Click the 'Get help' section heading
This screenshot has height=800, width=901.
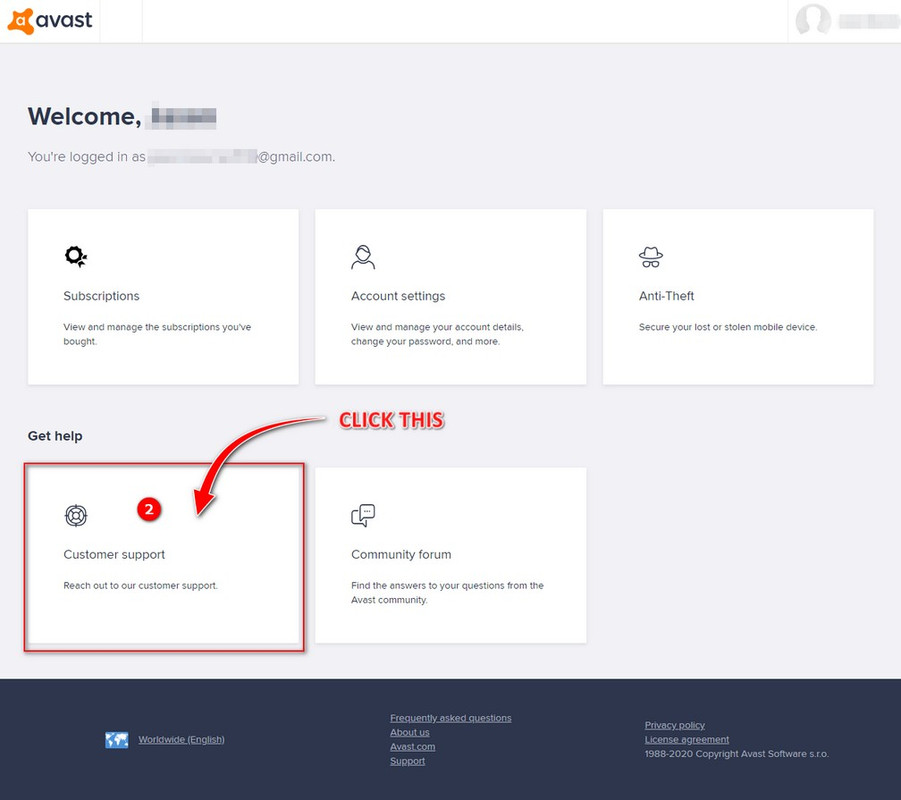coord(55,436)
